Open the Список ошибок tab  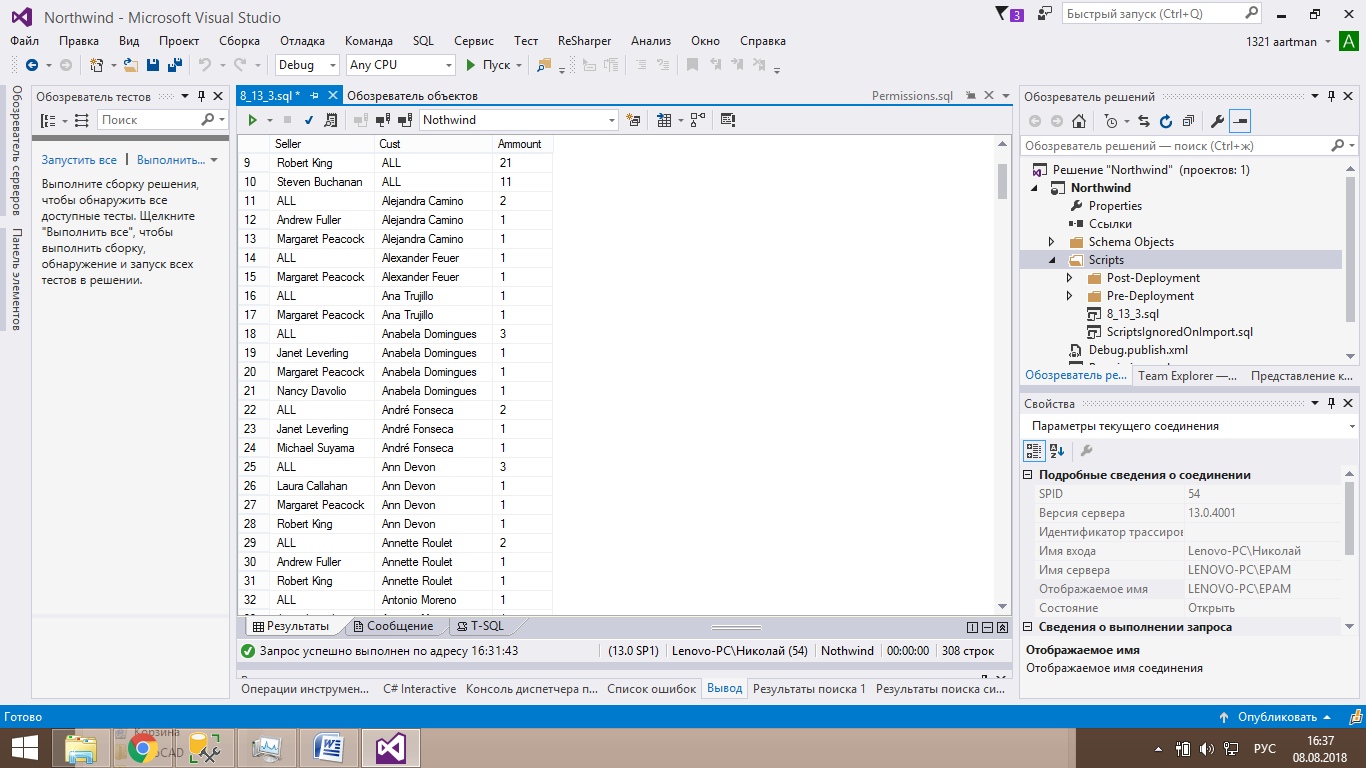(651, 689)
